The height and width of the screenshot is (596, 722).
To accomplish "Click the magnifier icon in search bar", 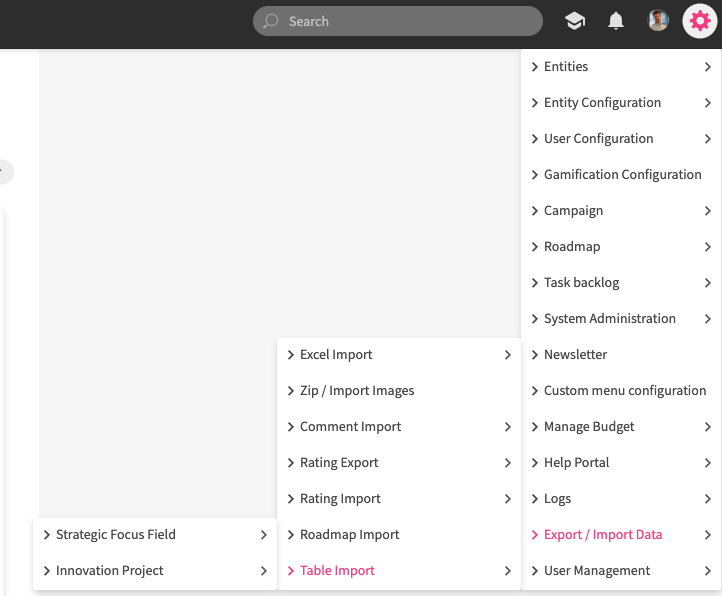I will 271,21.
